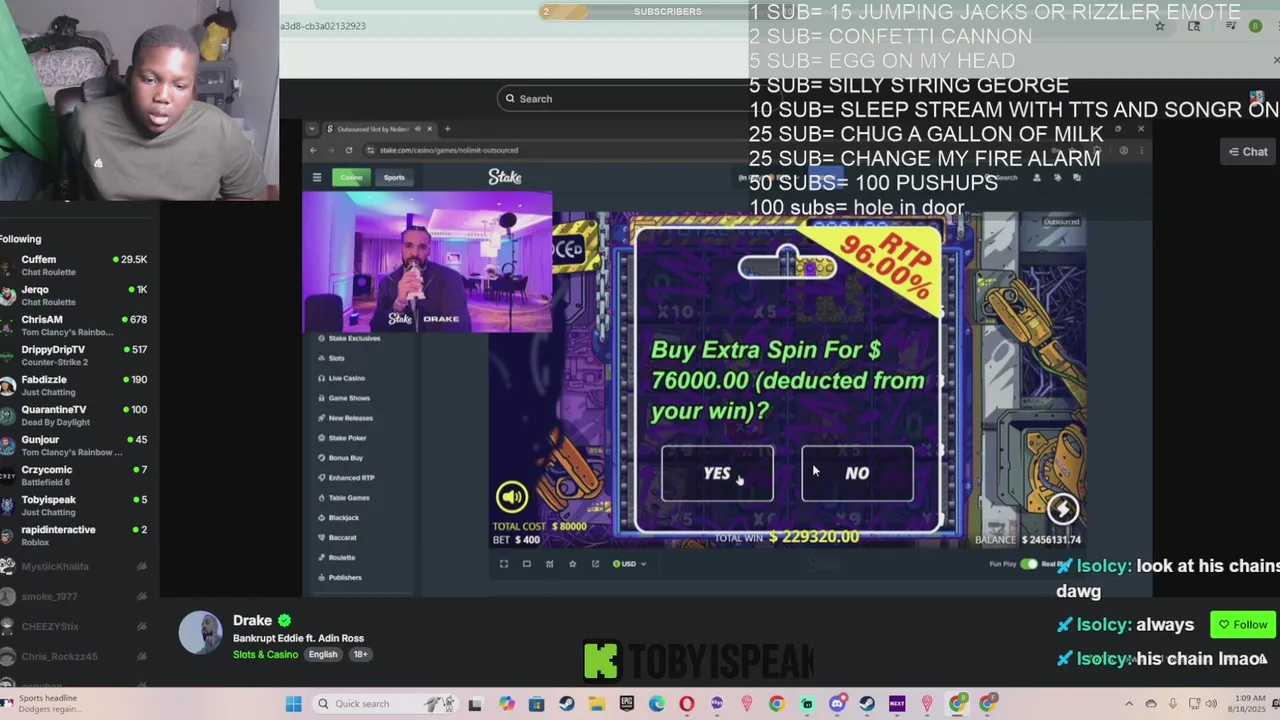Open Tobyispeak in the Following list
Viewport: 1280px width, 720px height.
pyautogui.click(x=75, y=505)
